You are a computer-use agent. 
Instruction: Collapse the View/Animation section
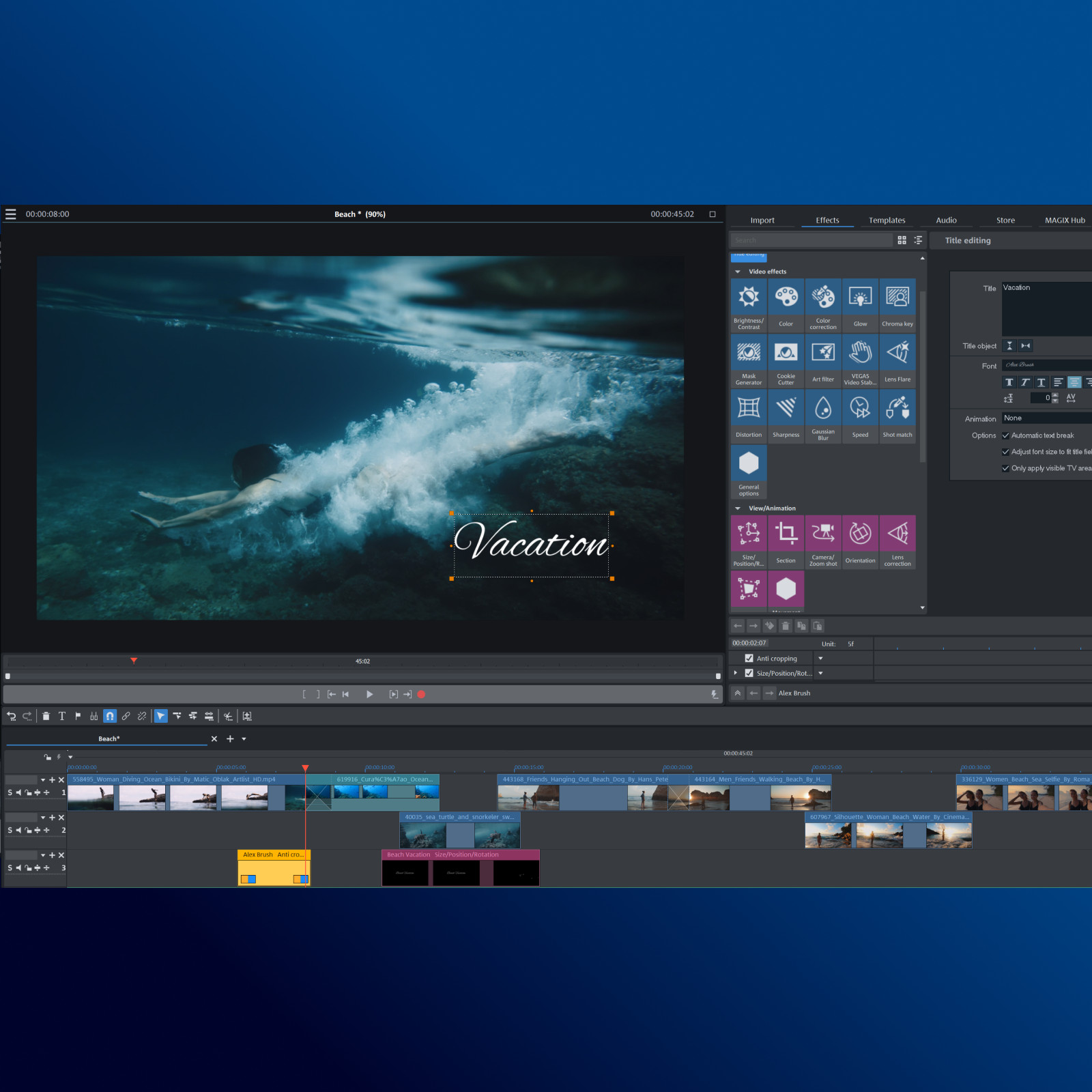pos(738,508)
